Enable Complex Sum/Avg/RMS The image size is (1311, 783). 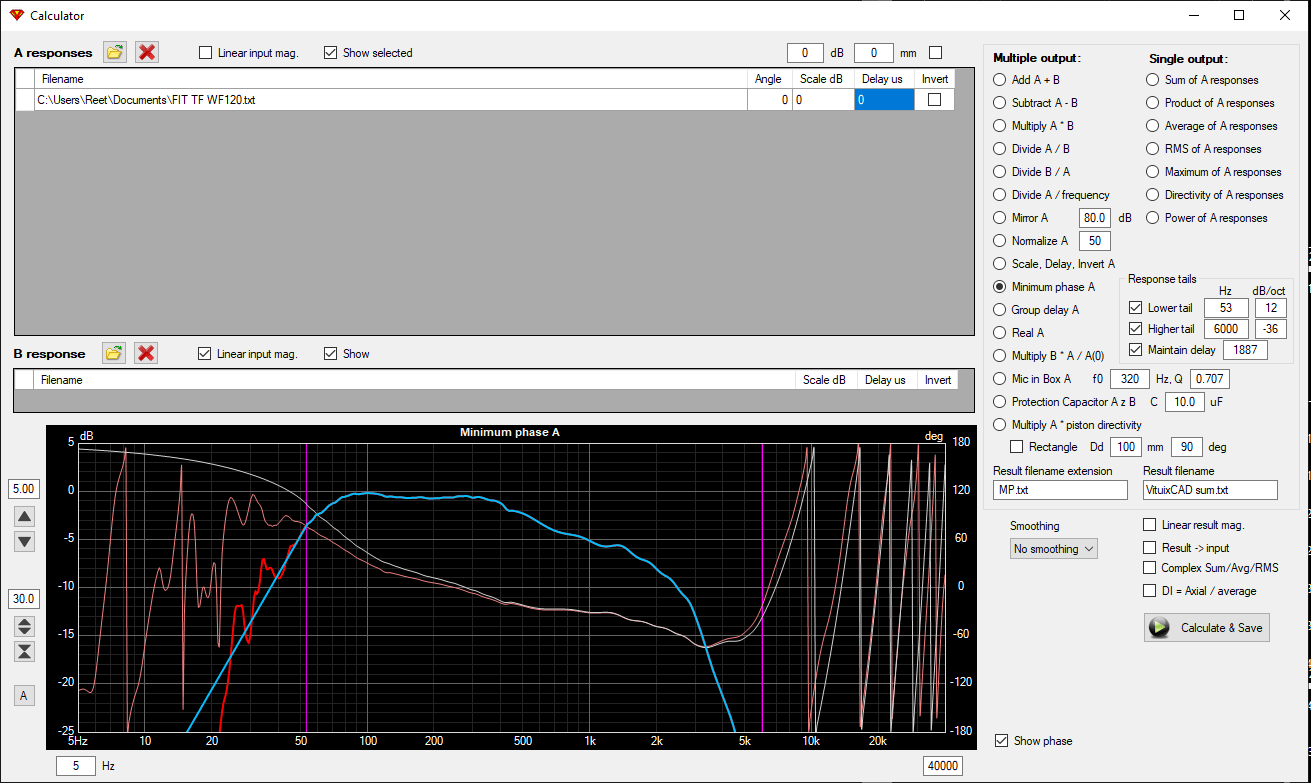[1150, 568]
